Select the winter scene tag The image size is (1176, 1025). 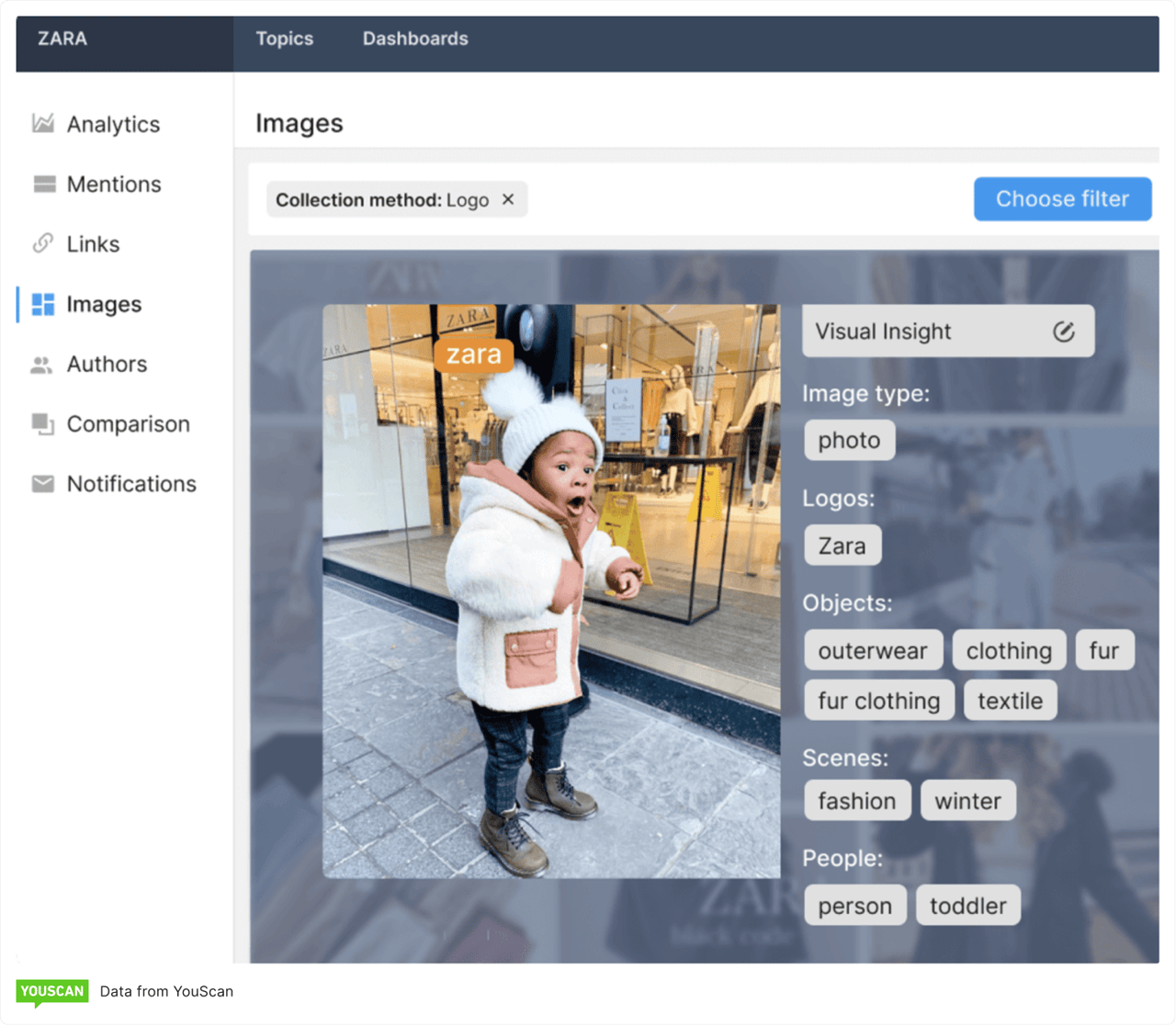click(x=967, y=800)
